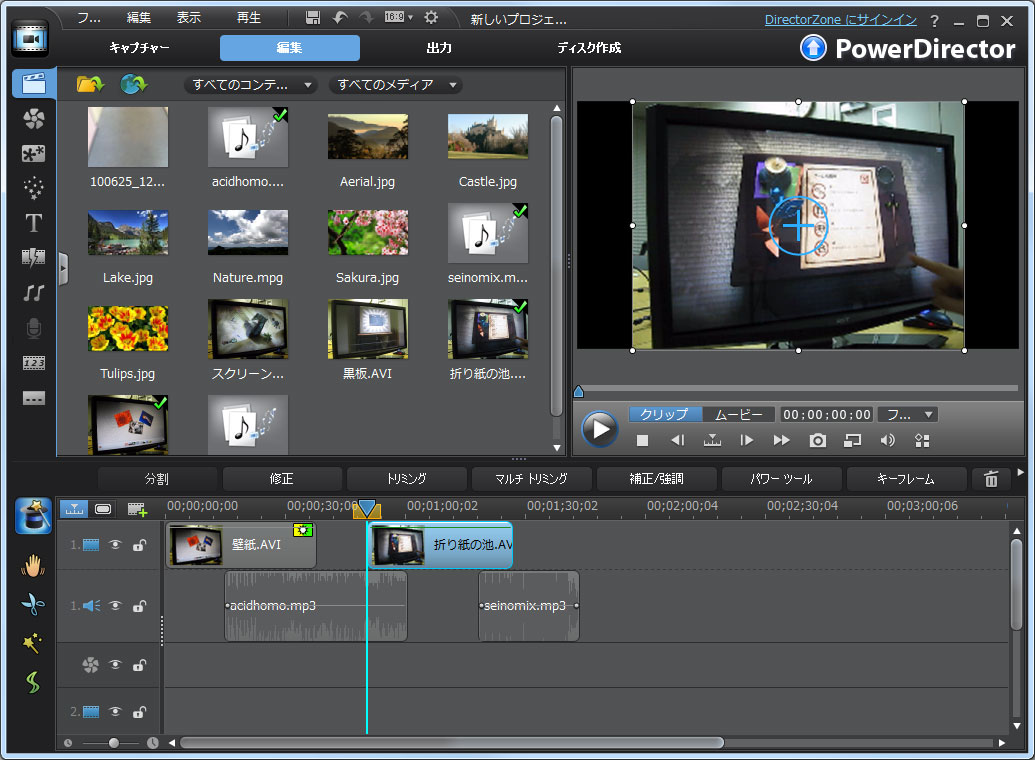
Task: Select the Voice-over microphone icon
Action: [33, 328]
